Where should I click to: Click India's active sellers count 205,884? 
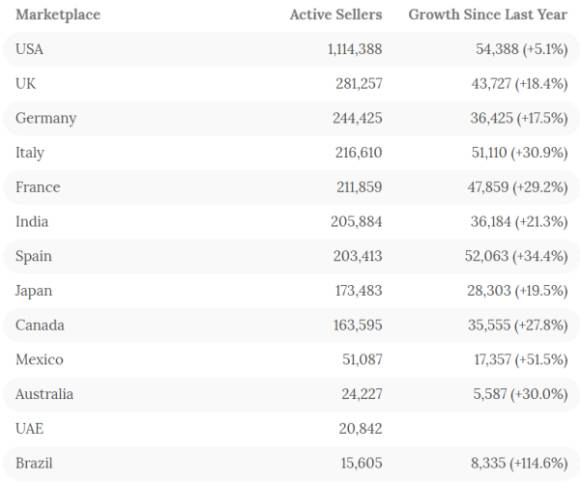click(x=356, y=222)
